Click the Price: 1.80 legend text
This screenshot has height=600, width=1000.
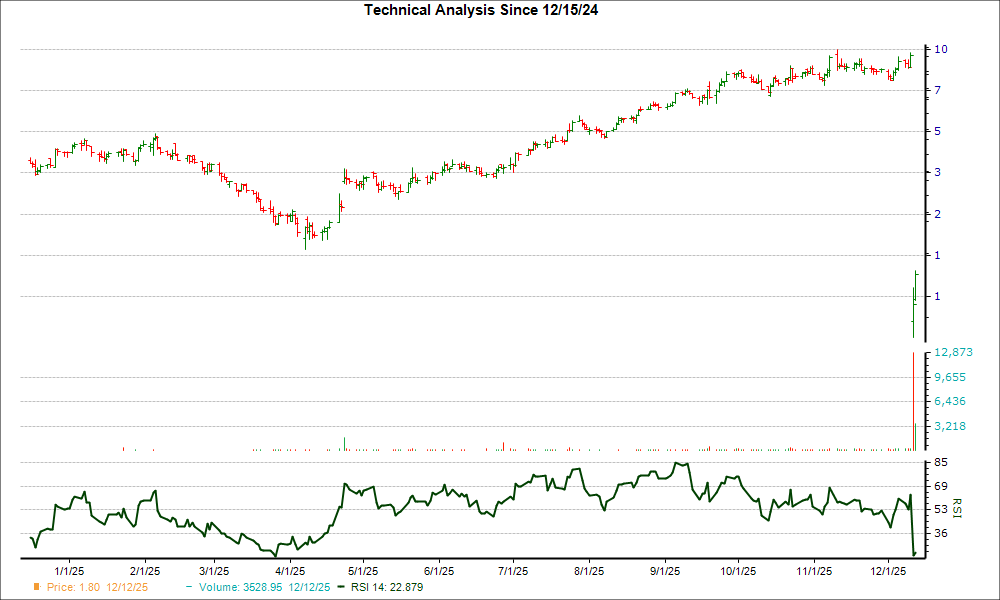75,588
